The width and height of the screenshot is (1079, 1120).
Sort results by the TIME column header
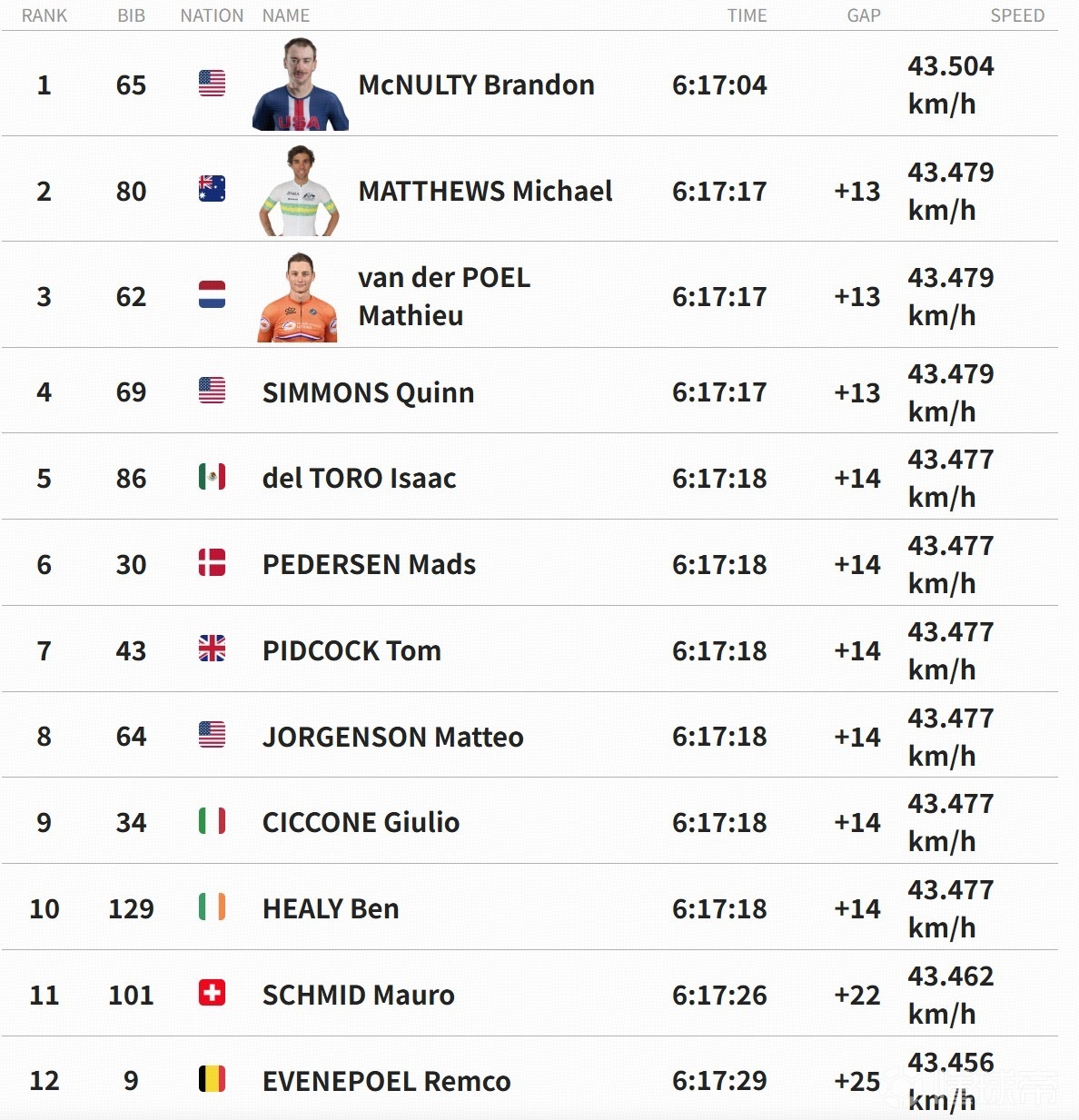tap(747, 15)
